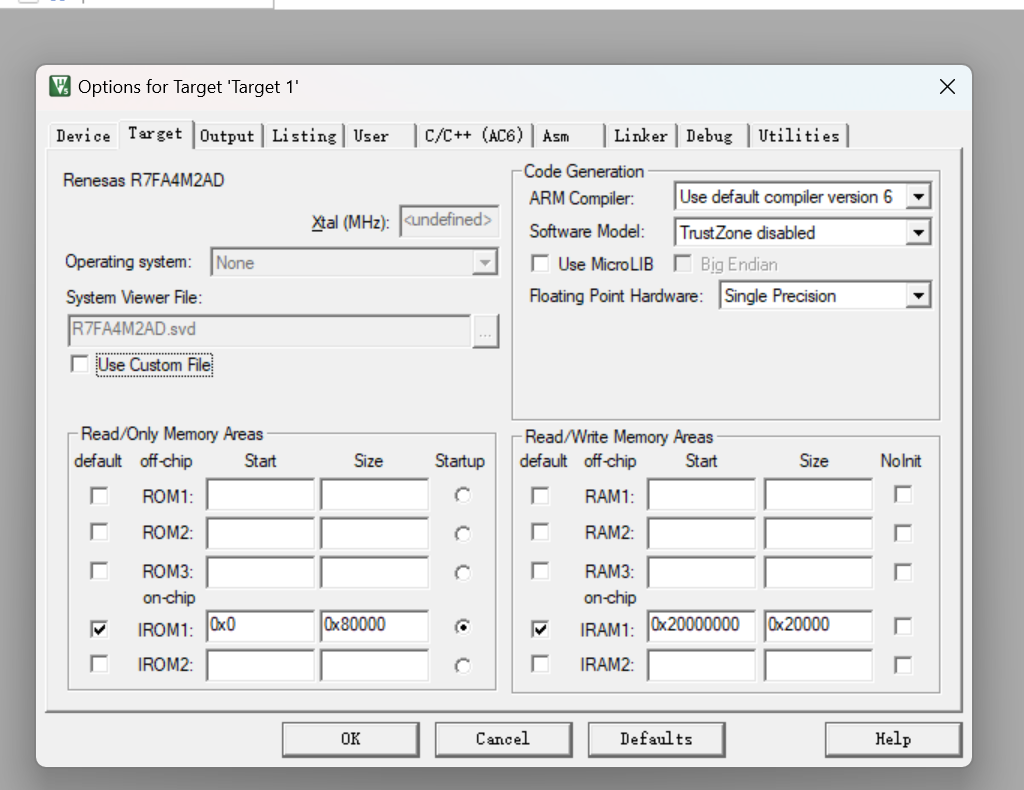This screenshot has height=790, width=1024.
Task: Enable NoInit for IRAM1
Action: pos(903,627)
